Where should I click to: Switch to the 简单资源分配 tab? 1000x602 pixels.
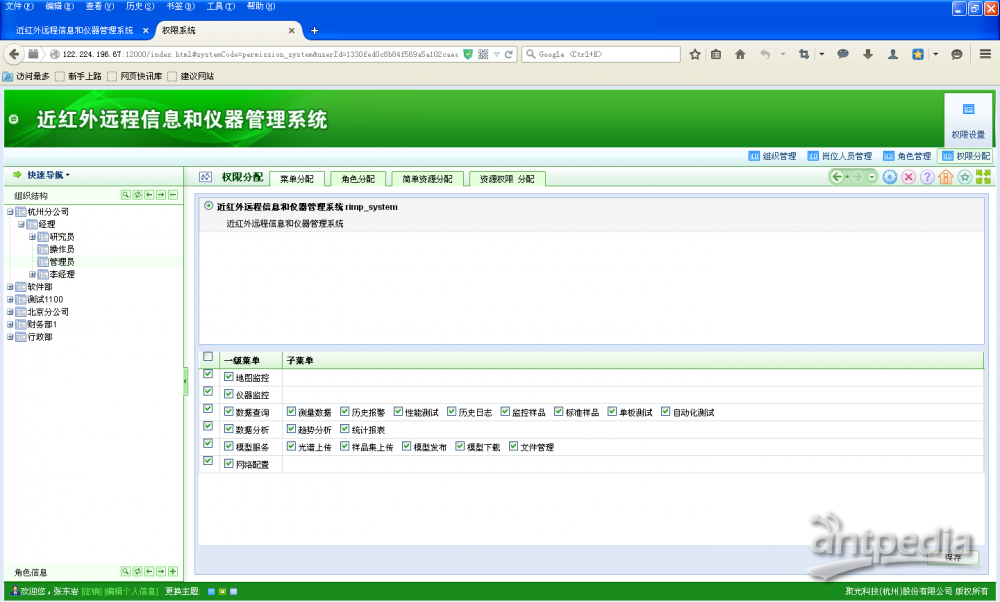426,179
